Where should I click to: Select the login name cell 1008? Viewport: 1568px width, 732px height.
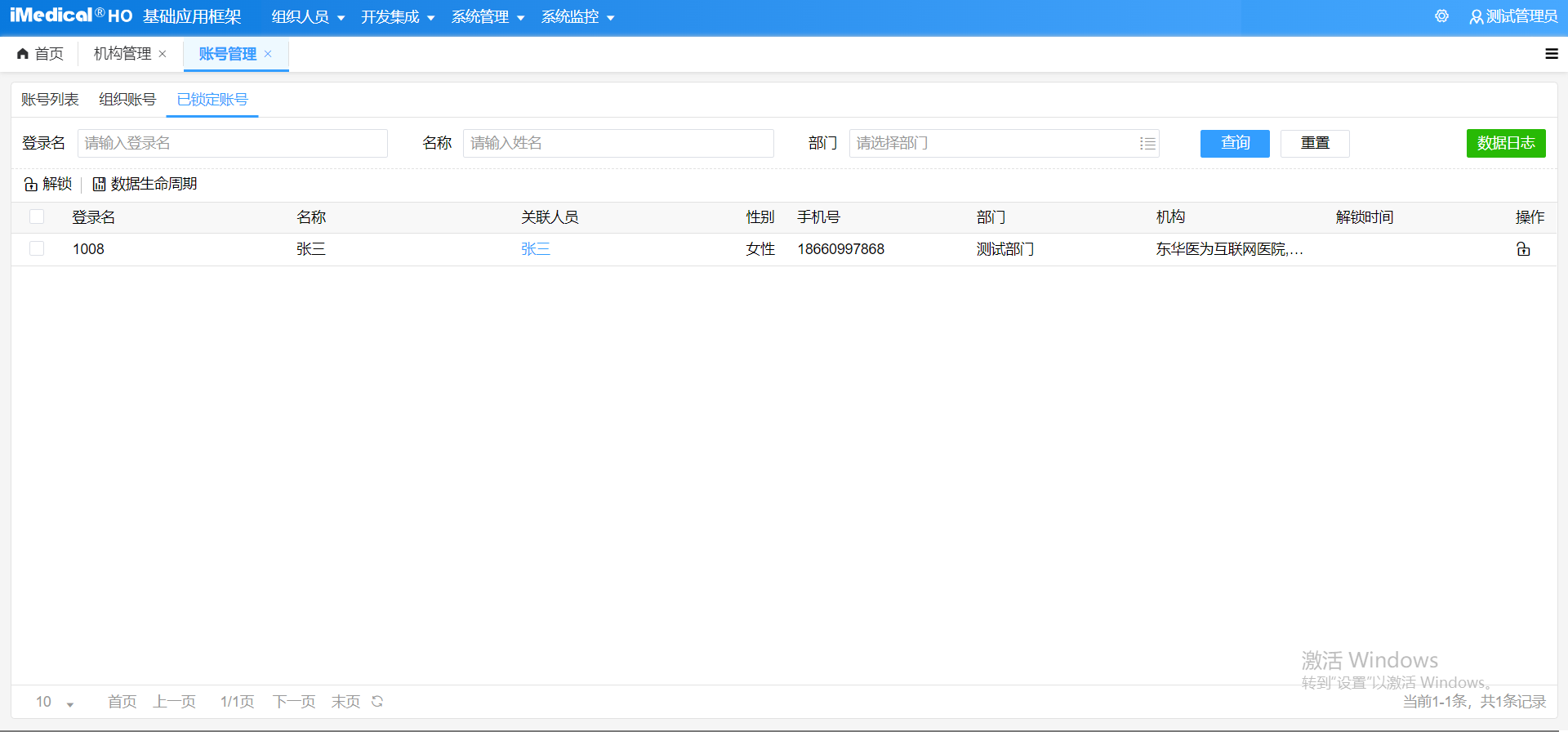(x=88, y=249)
